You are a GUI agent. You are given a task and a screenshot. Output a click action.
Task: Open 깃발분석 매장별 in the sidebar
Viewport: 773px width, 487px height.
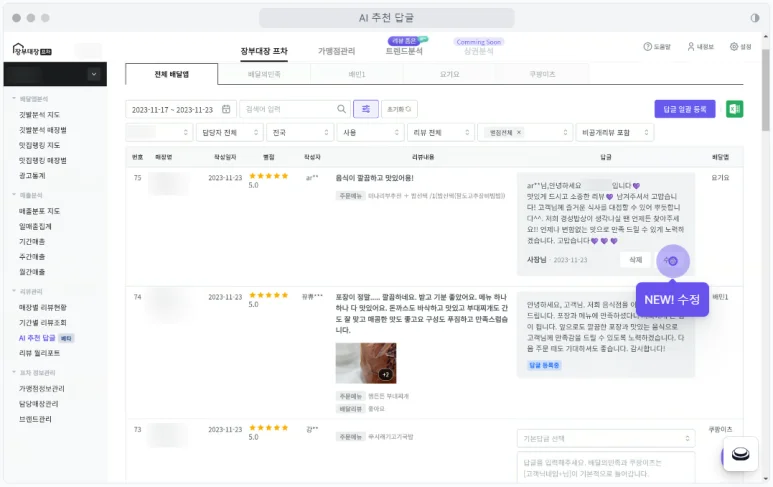tap(43, 130)
